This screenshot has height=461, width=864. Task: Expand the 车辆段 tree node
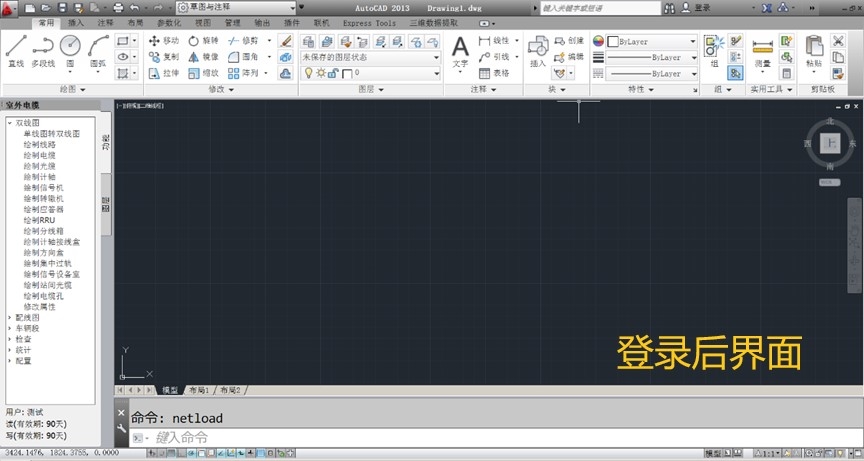[10, 328]
